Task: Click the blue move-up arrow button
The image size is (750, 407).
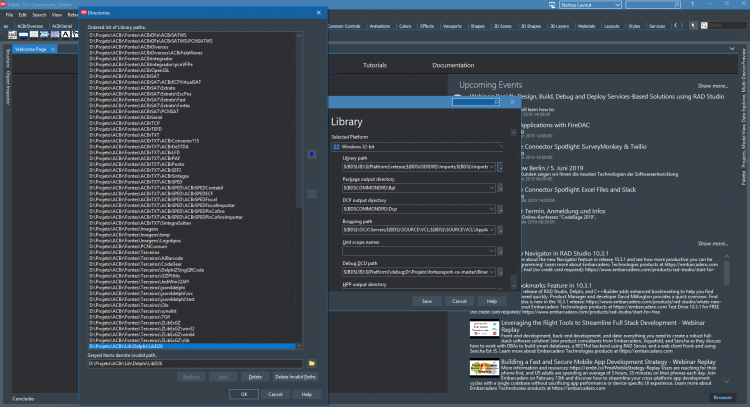Action: [312, 154]
